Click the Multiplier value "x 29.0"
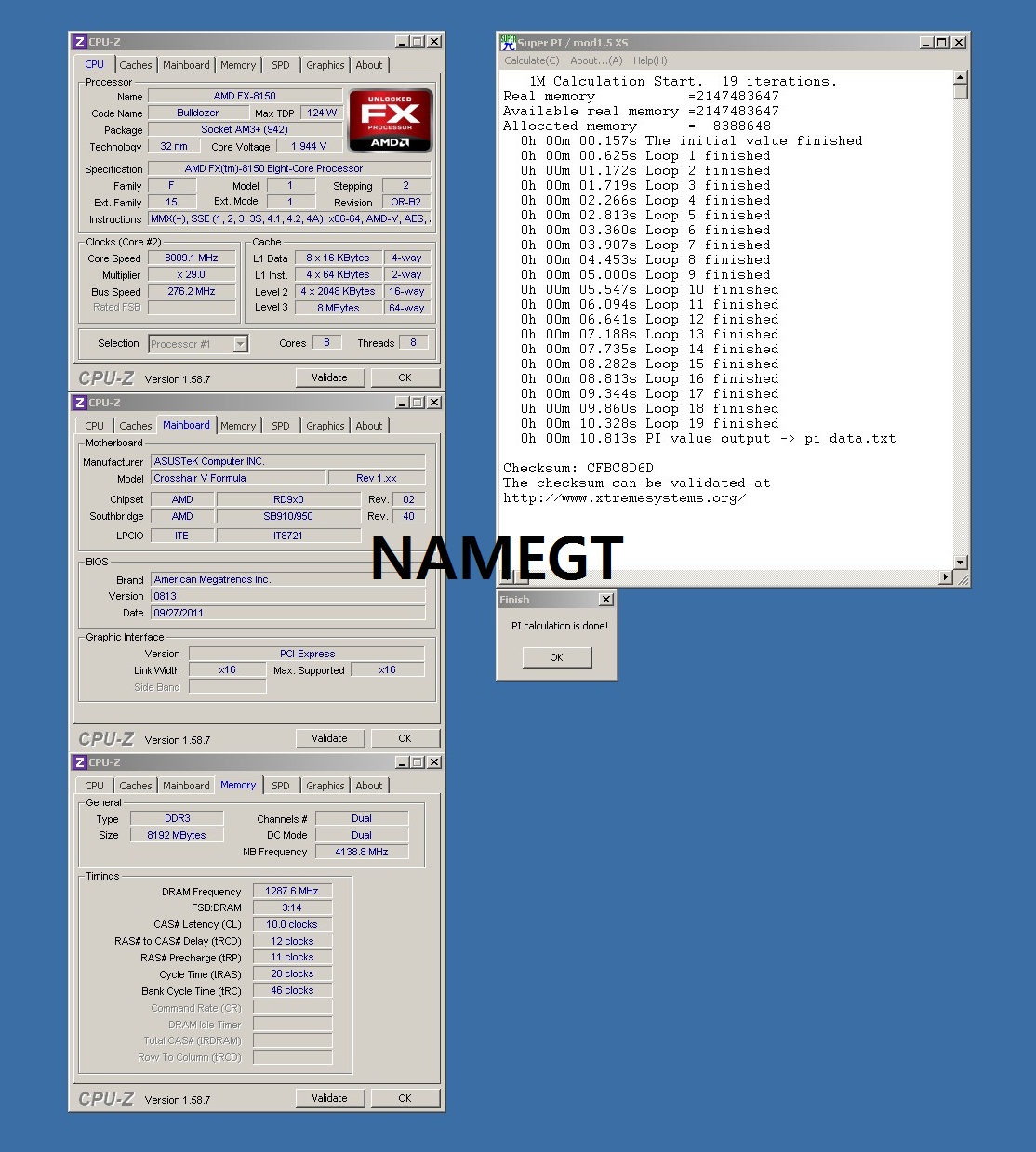The height and width of the screenshot is (1152, 1036). pyautogui.click(x=192, y=274)
